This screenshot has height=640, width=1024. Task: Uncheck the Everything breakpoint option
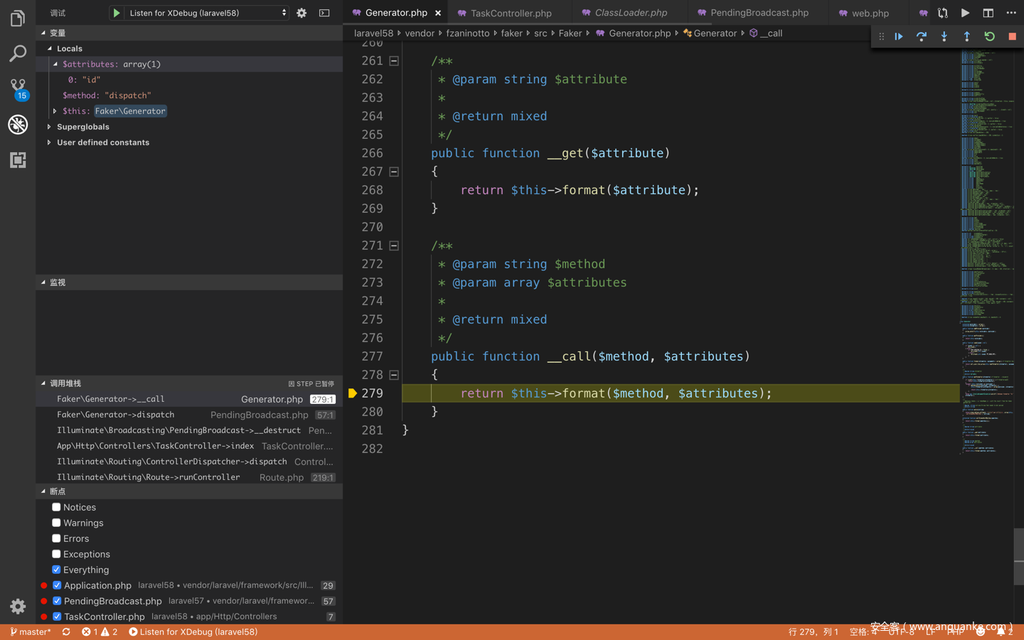click(57, 570)
